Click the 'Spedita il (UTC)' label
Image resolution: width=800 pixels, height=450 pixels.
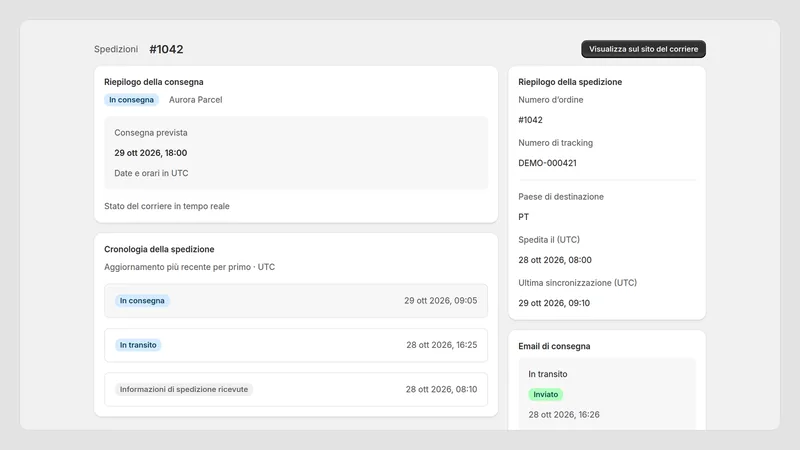click(549, 239)
